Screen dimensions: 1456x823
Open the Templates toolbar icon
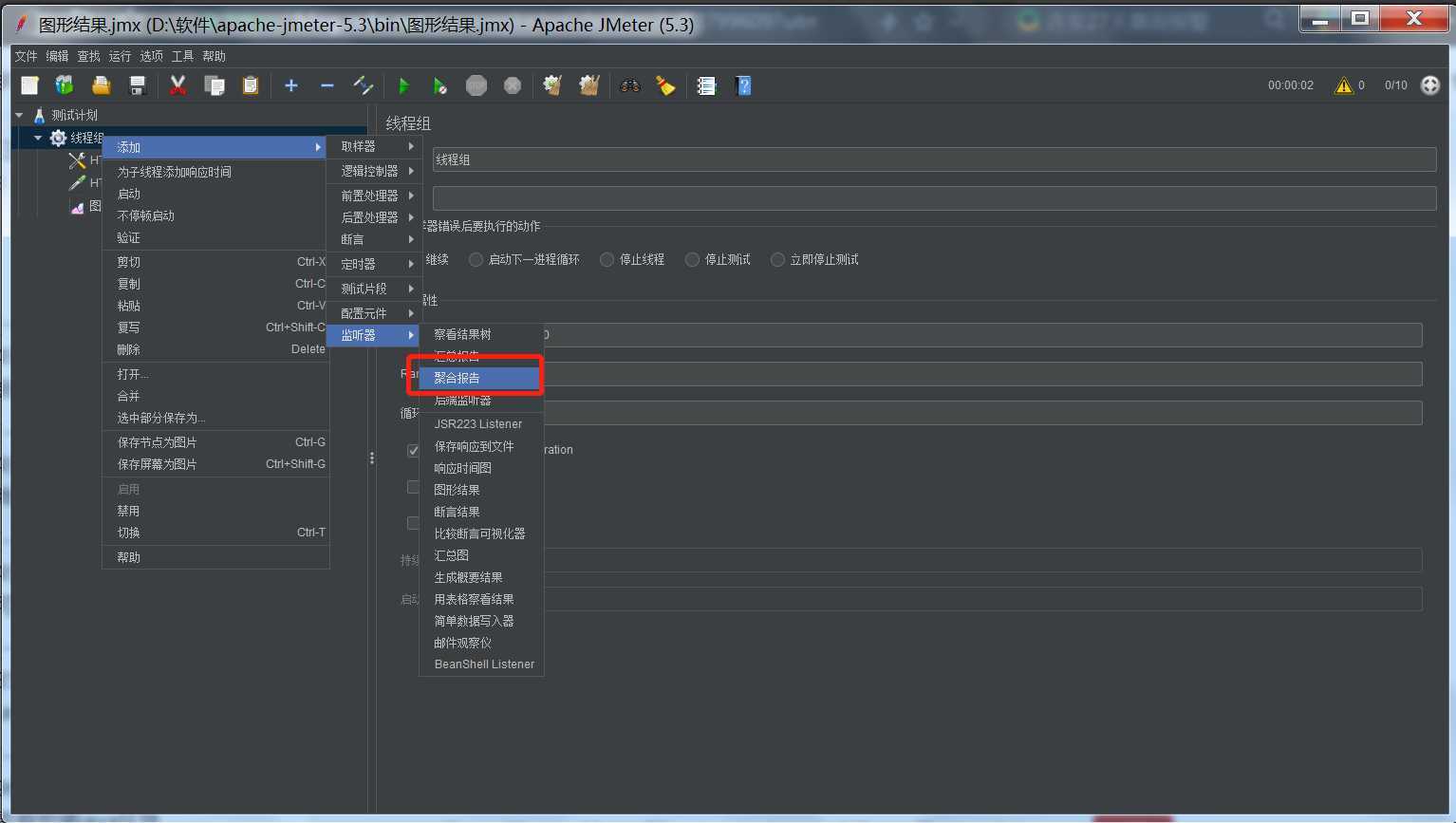65,85
